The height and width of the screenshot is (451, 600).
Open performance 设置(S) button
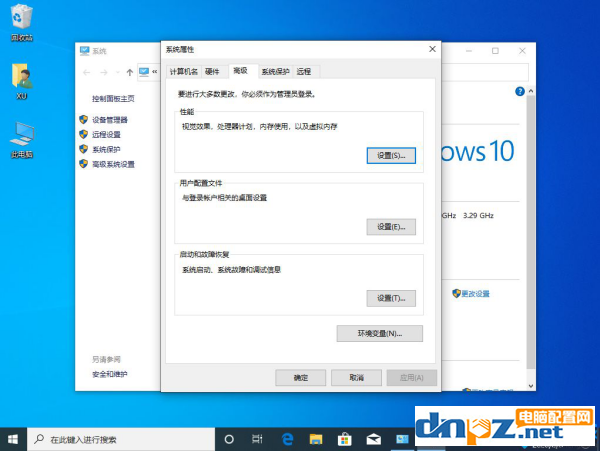pyautogui.click(x=391, y=156)
